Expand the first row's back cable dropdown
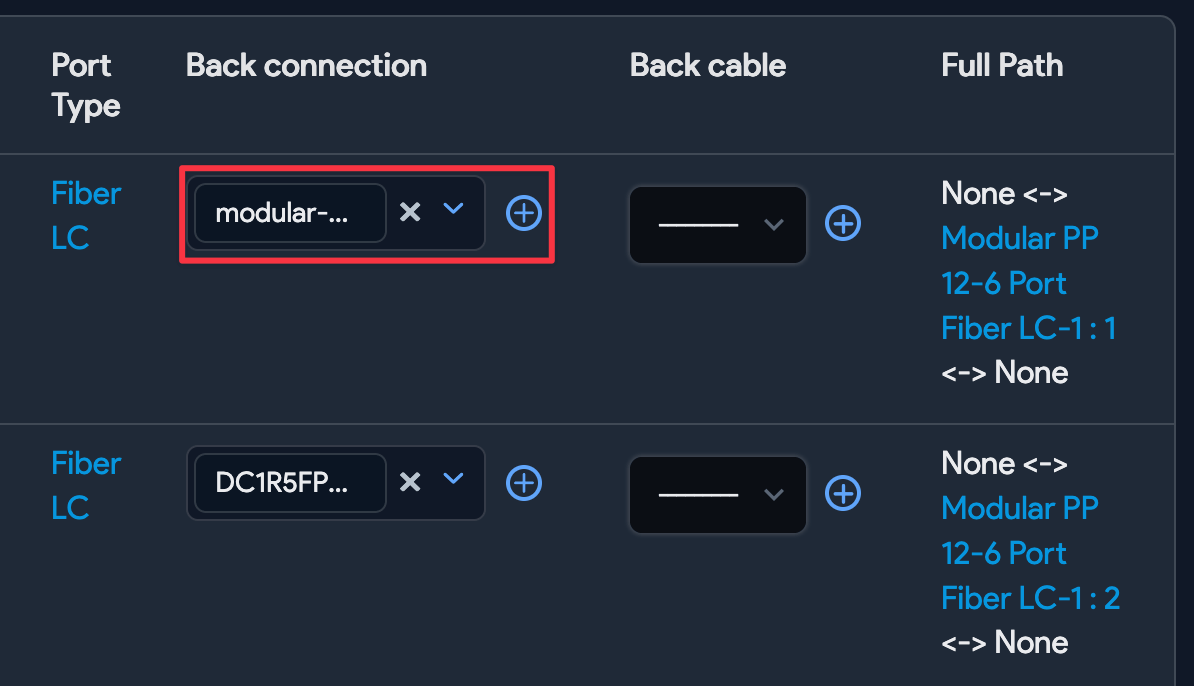Viewport: 1194px width, 686px height. click(x=775, y=224)
